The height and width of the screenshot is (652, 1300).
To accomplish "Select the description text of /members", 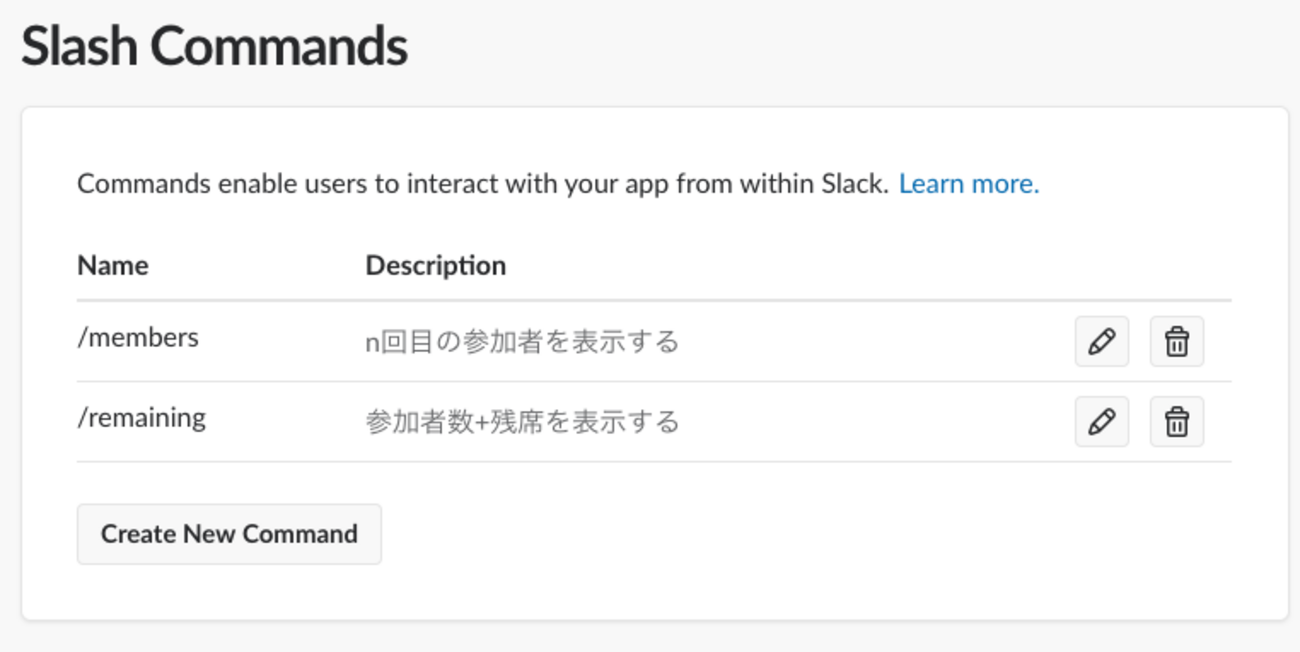I will click(521, 342).
